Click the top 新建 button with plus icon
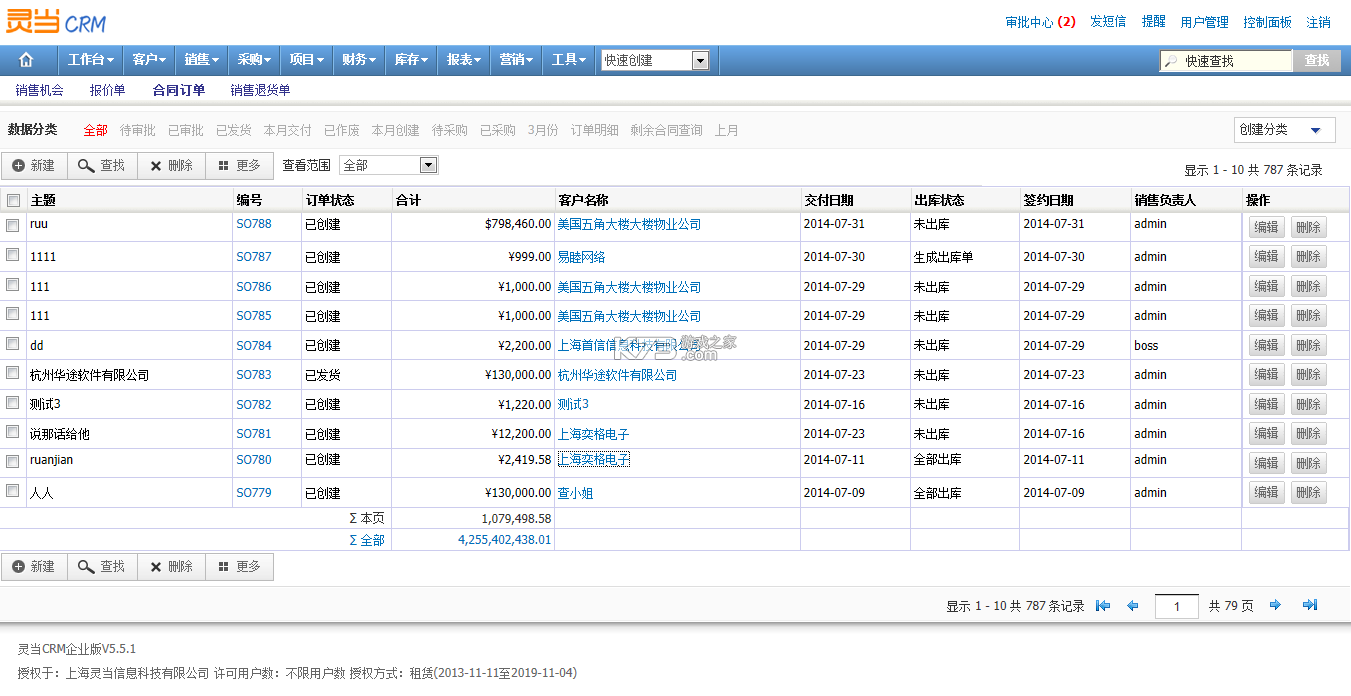 34,166
